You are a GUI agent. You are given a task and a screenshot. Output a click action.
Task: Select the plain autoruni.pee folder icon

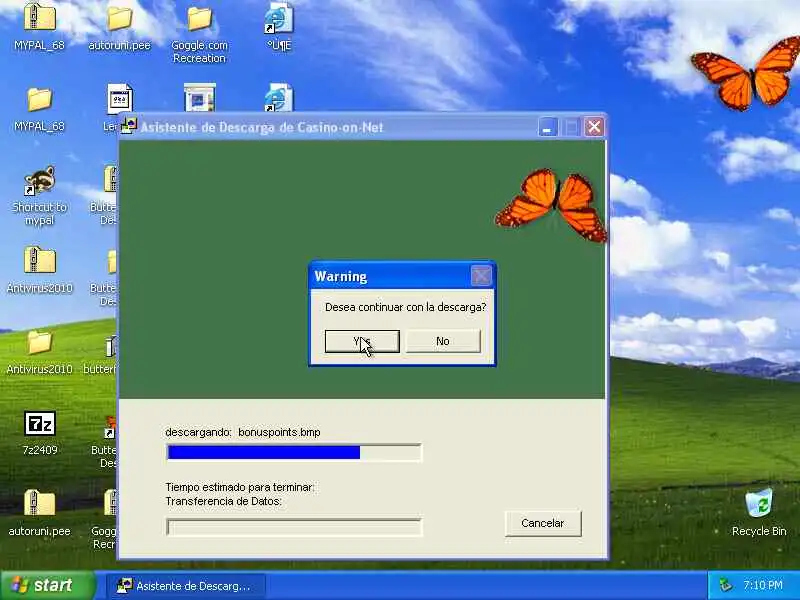(x=119, y=18)
